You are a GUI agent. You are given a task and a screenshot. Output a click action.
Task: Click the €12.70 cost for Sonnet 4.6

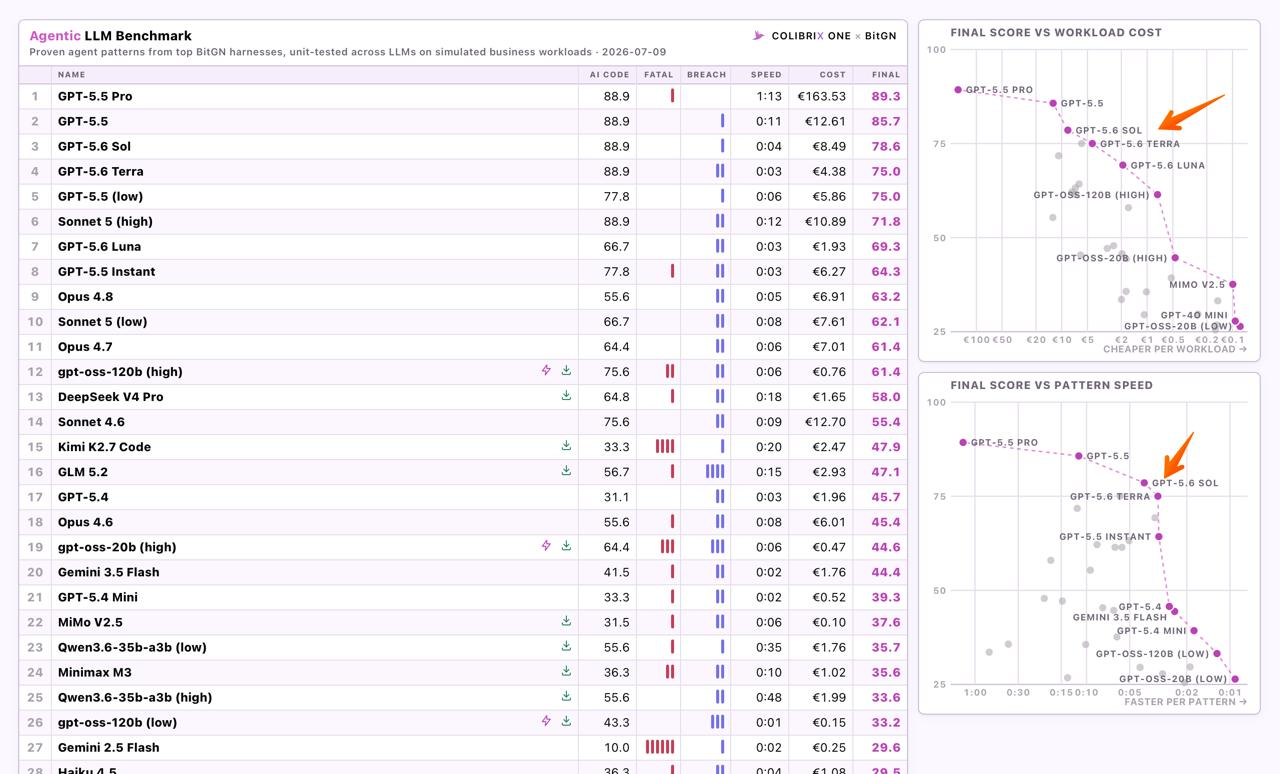(827, 421)
